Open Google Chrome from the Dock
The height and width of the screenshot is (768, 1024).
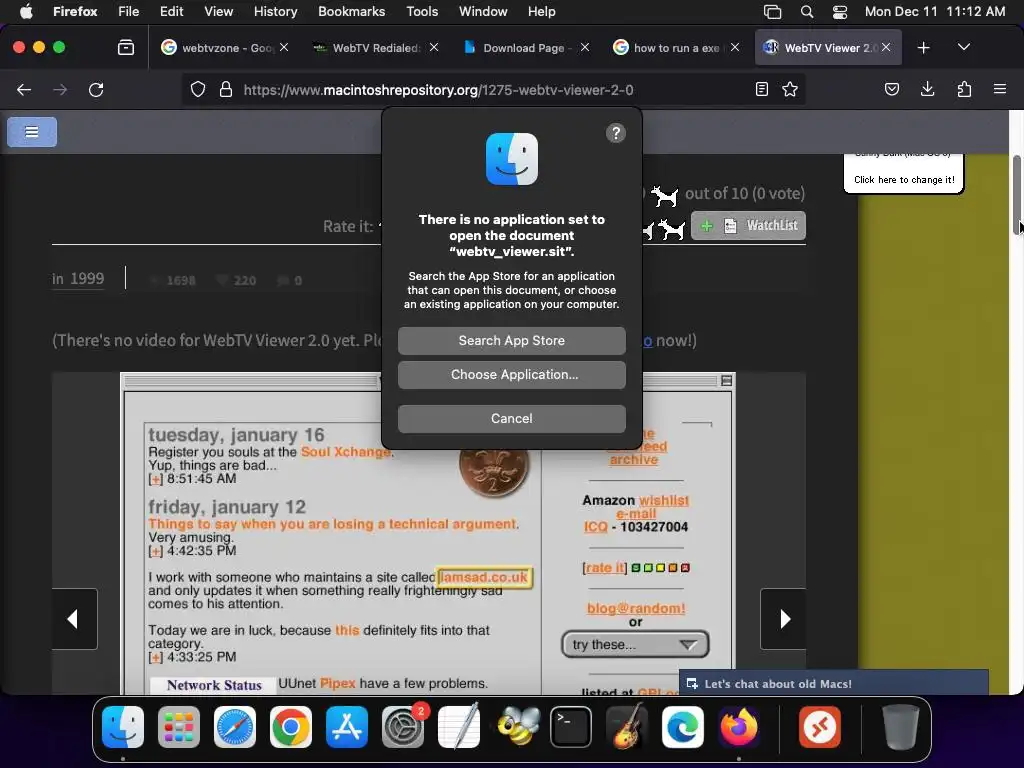pyautogui.click(x=291, y=727)
